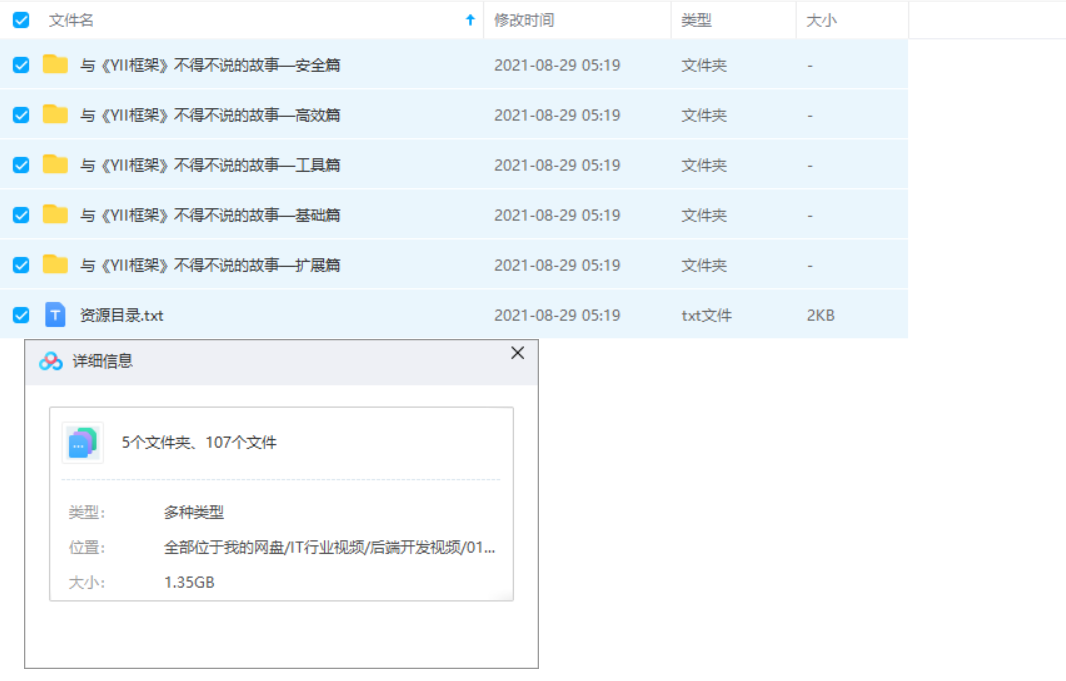Click the txt文件 type cell
The height and width of the screenshot is (681, 1066).
(x=706, y=315)
